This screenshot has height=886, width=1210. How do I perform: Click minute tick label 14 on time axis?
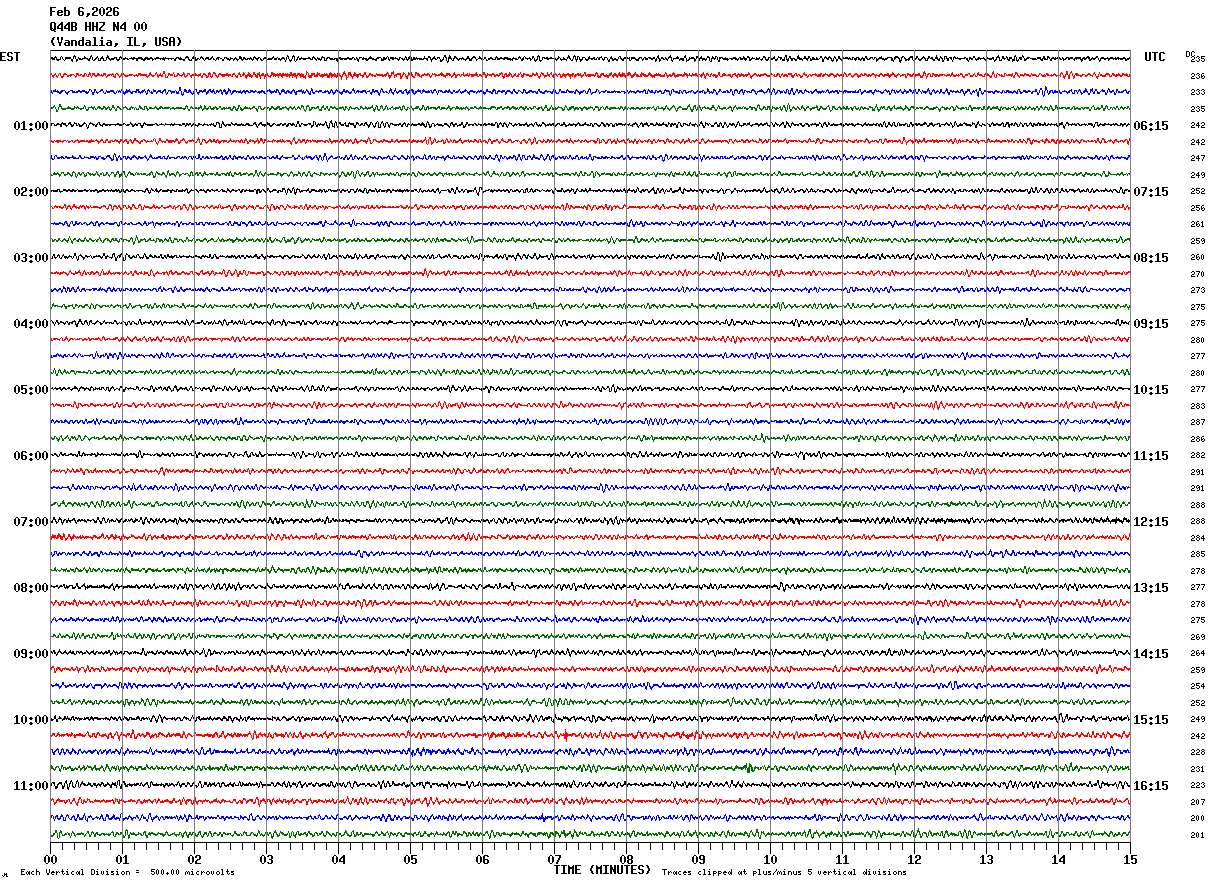pos(1058,859)
